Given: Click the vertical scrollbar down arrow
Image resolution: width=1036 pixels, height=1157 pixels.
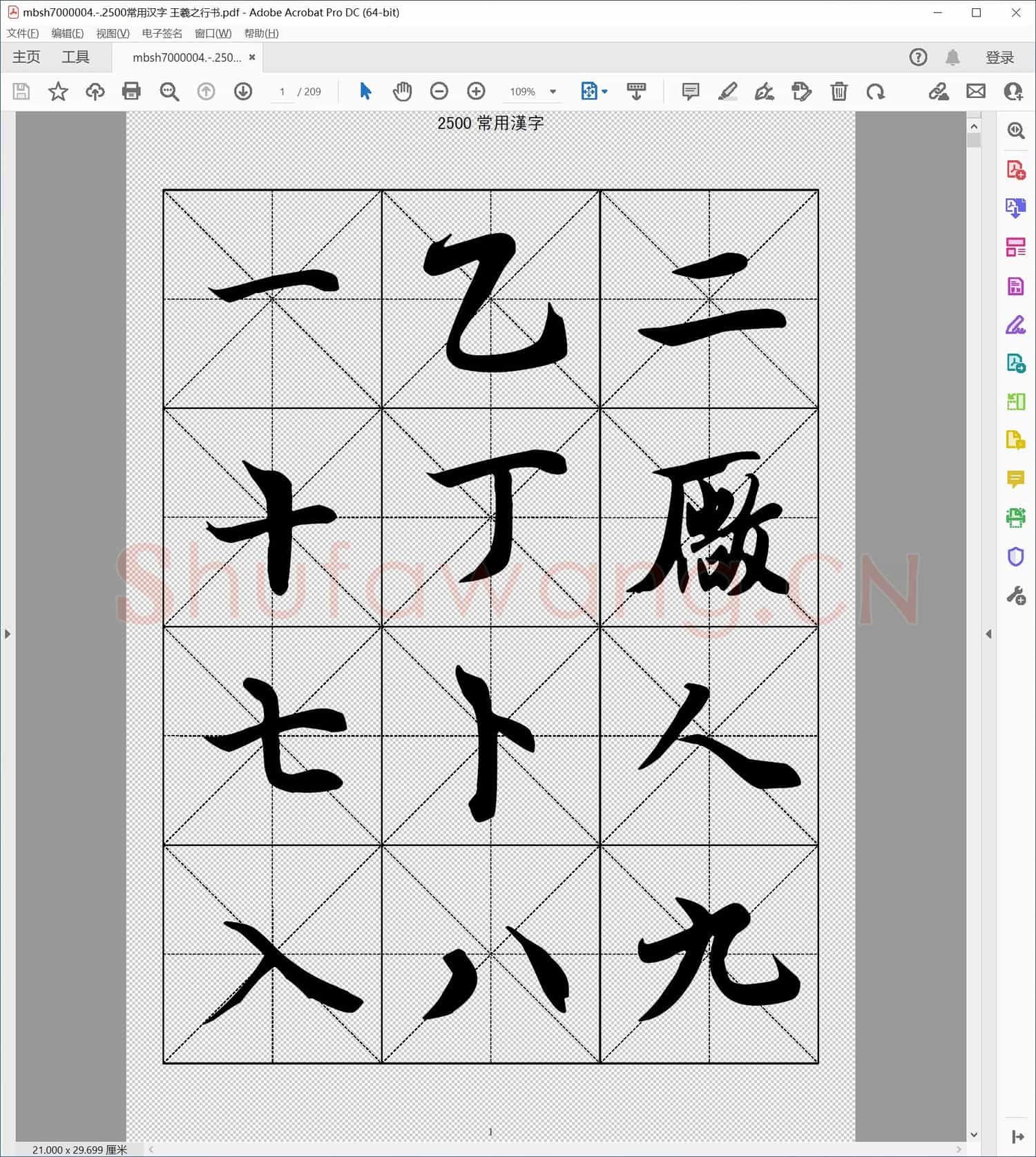Looking at the screenshot, I should 974,1134.
